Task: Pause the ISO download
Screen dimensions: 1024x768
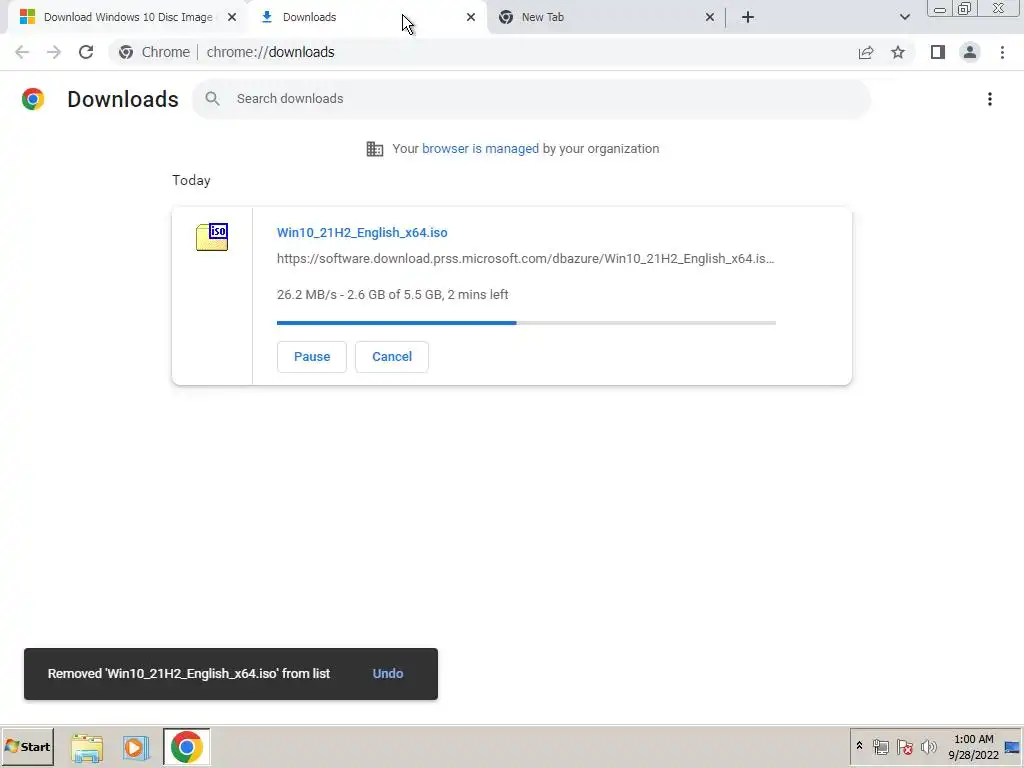Action: [x=312, y=357]
